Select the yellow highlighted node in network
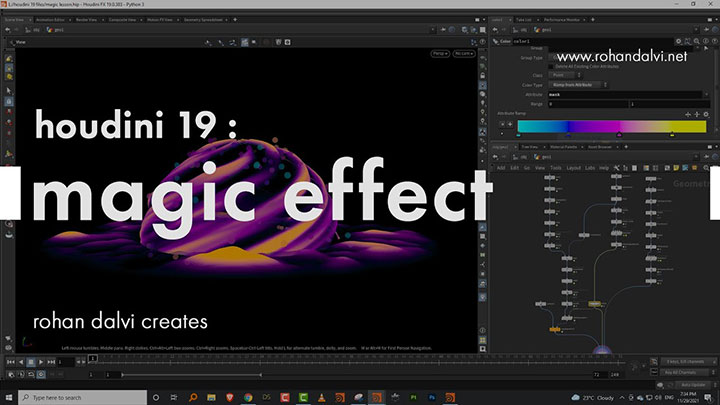The height and width of the screenshot is (405, 720). pyautogui.click(x=594, y=304)
